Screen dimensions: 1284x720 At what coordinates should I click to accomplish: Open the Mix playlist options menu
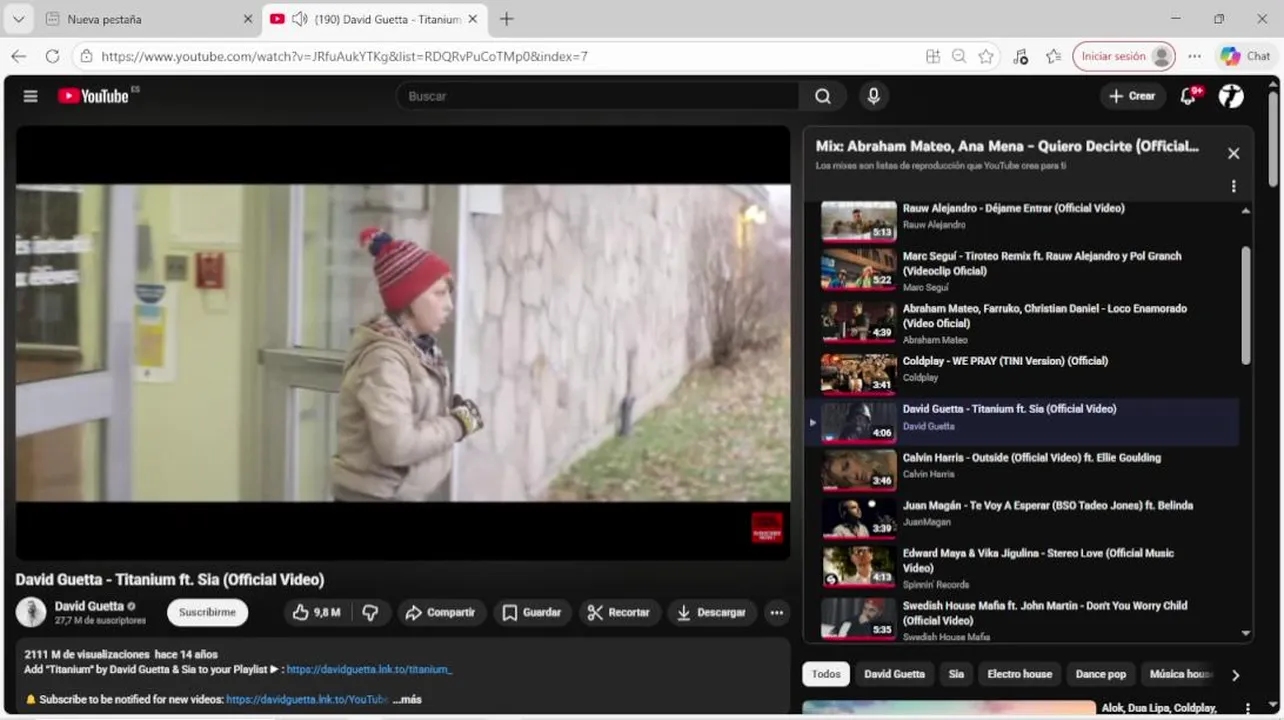click(1233, 186)
